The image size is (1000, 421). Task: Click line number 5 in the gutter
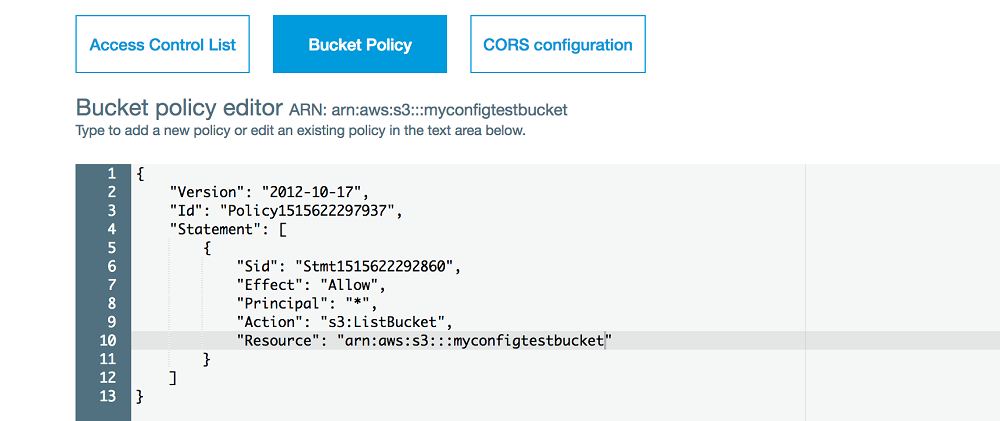(x=112, y=247)
